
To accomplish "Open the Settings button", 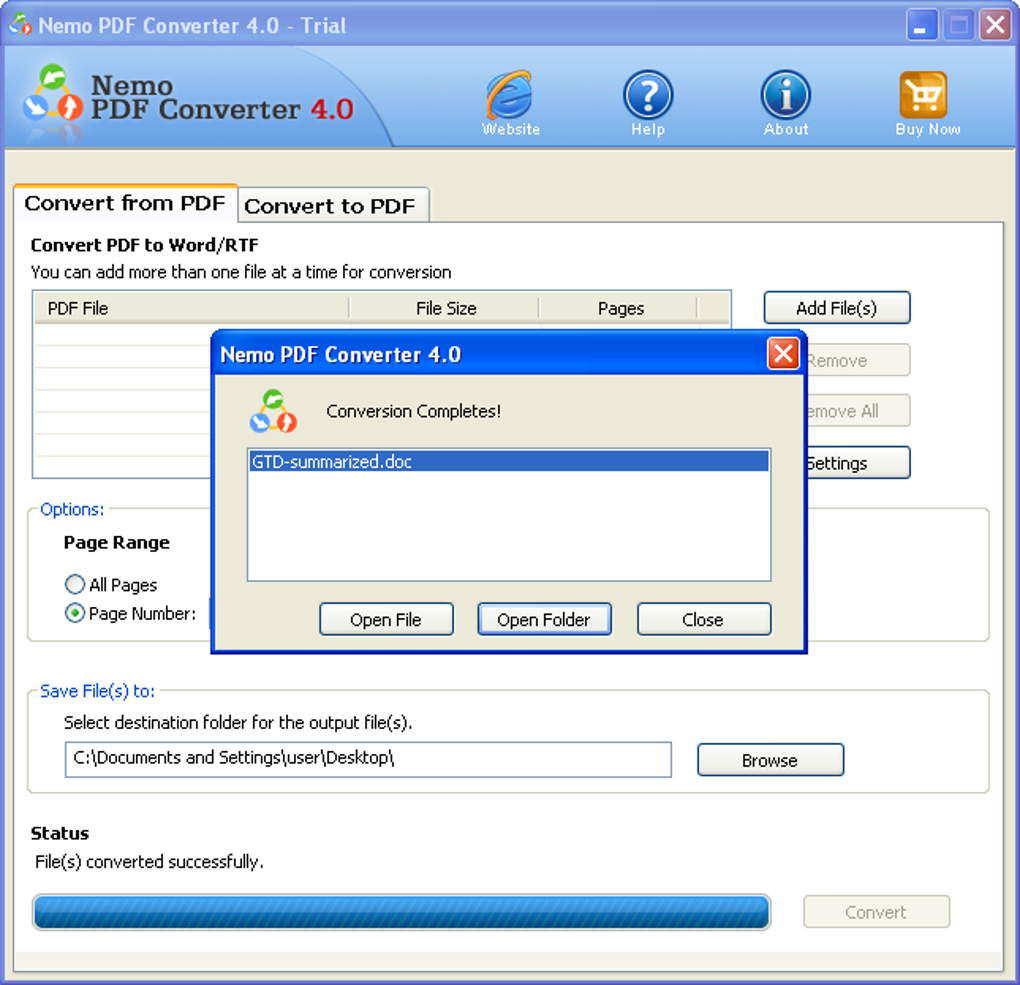I will click(x=857, y=463).
